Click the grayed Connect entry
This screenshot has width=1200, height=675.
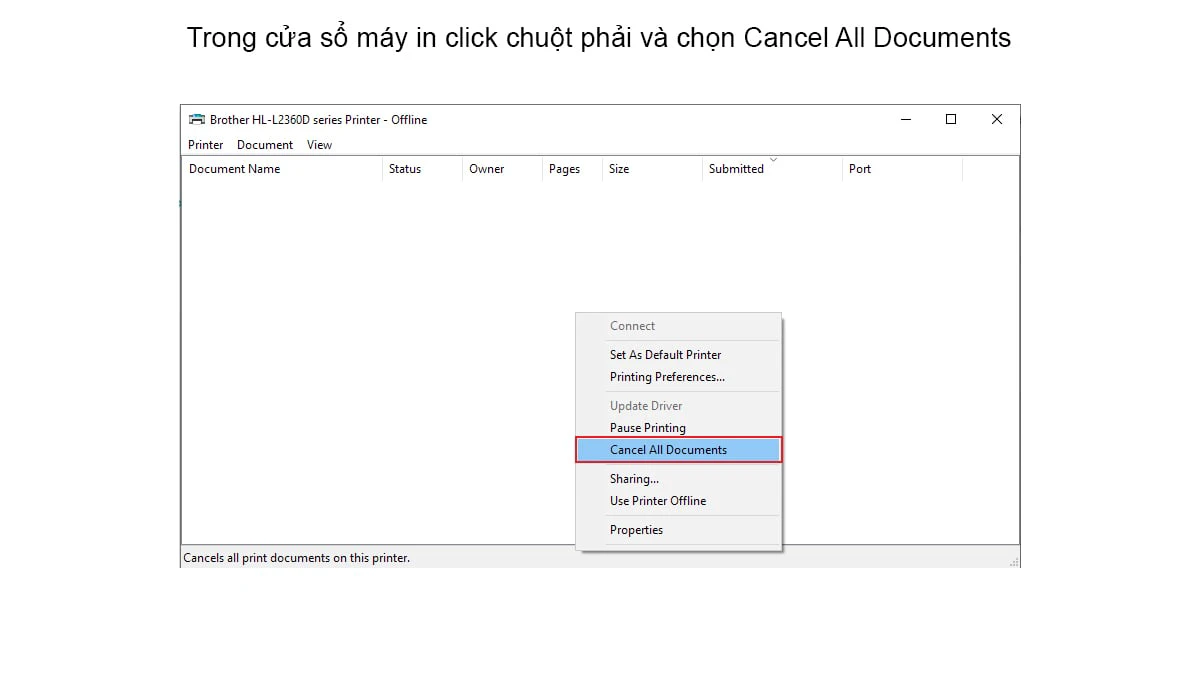click(x=678, y=326)
